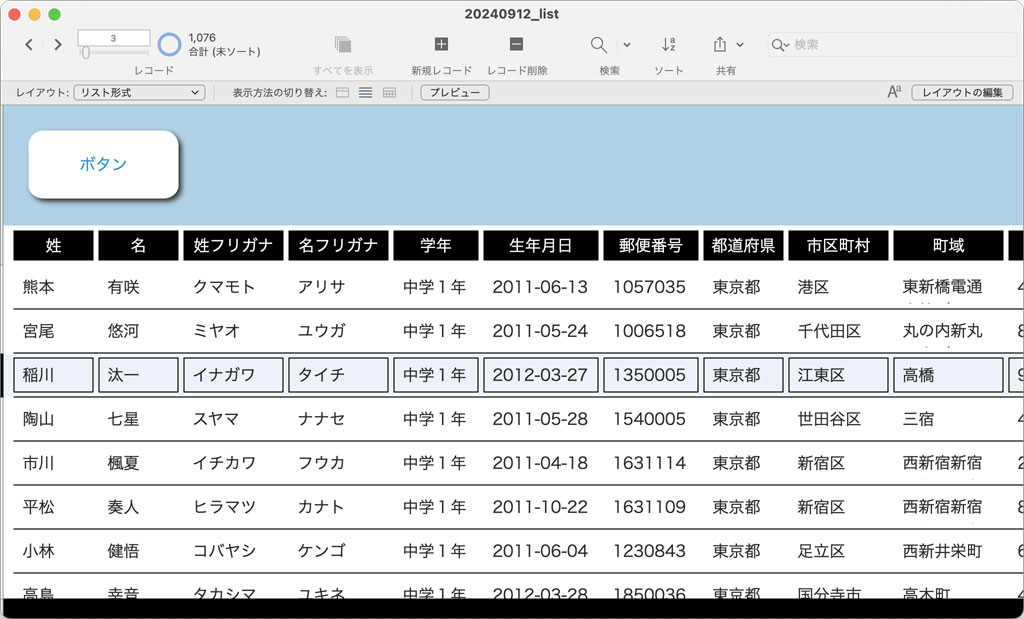Click the 姓 column header
This screenshot has width=1024, height=619.
click(54, 246)
